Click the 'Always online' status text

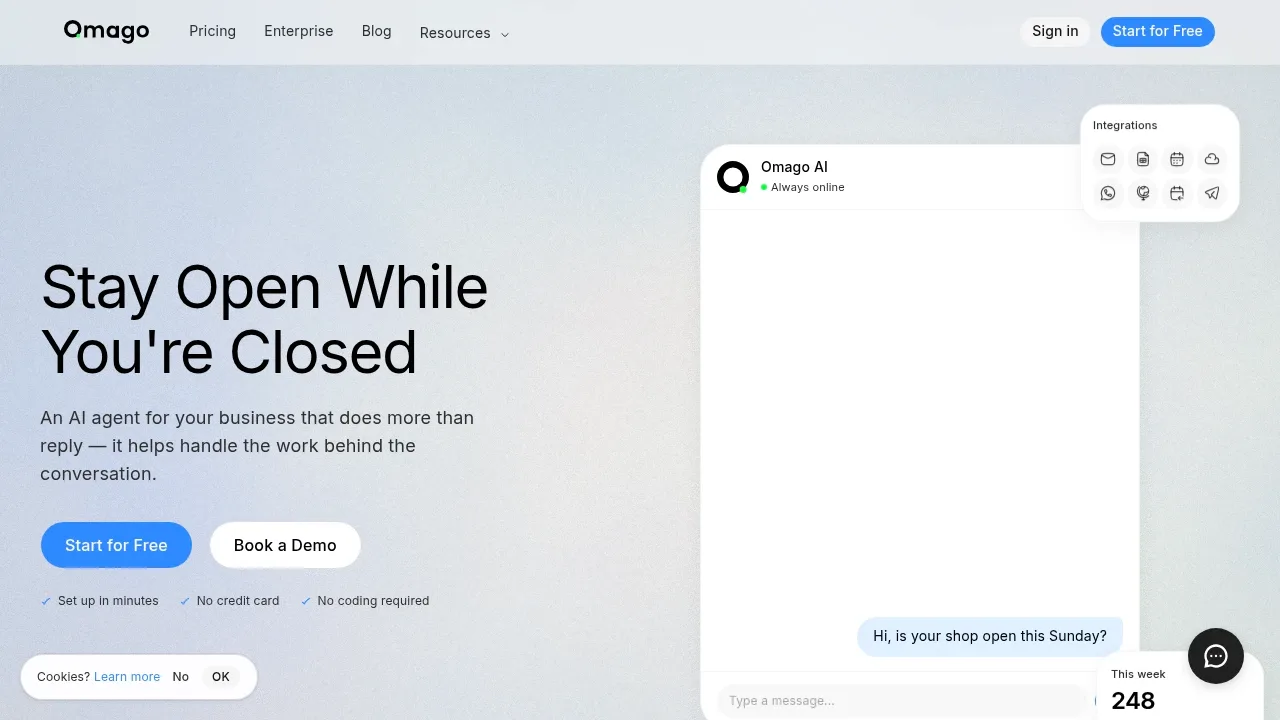tap(808, 187)
